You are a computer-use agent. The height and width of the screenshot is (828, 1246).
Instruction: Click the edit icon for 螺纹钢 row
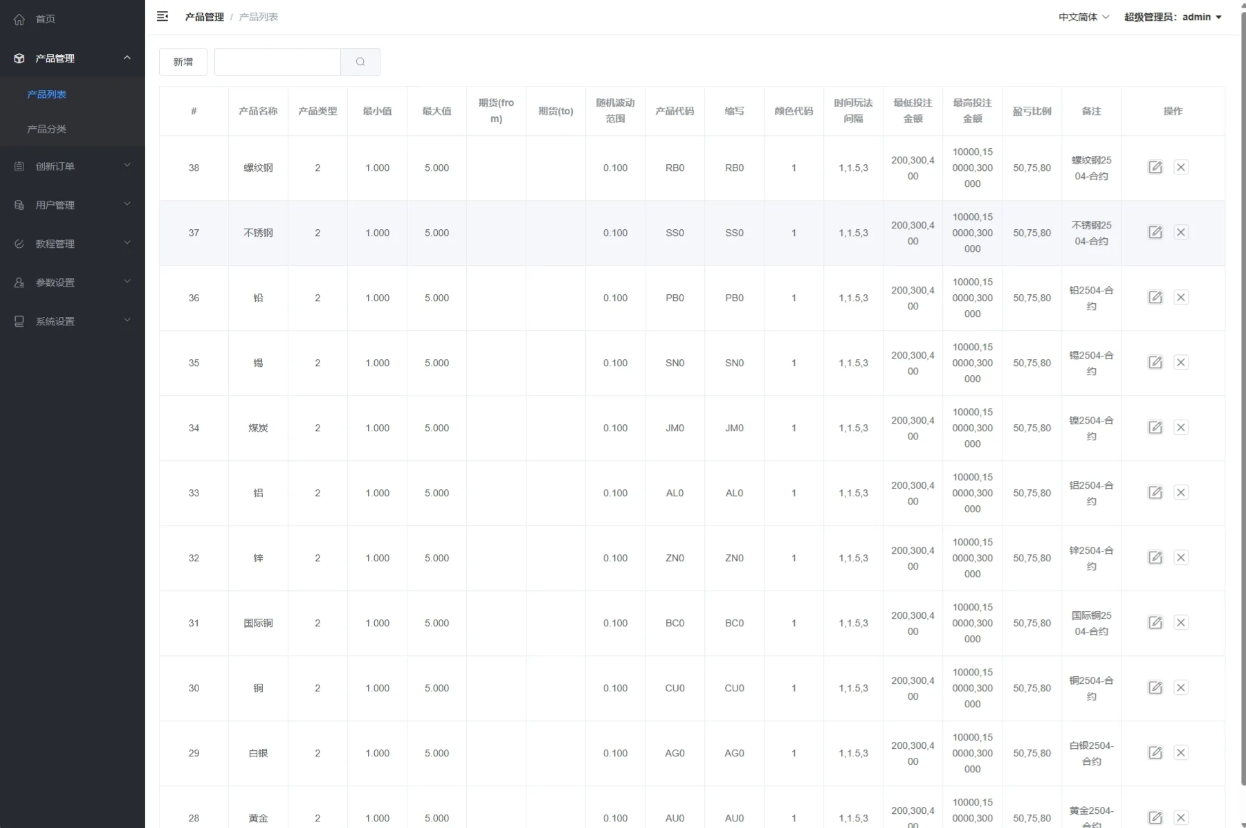1155,167
